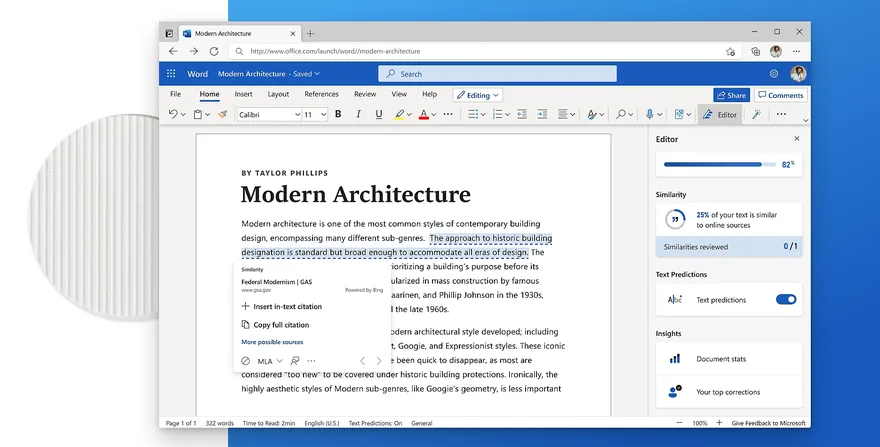
Task: Click the Share button
Action: coord(731,95)
